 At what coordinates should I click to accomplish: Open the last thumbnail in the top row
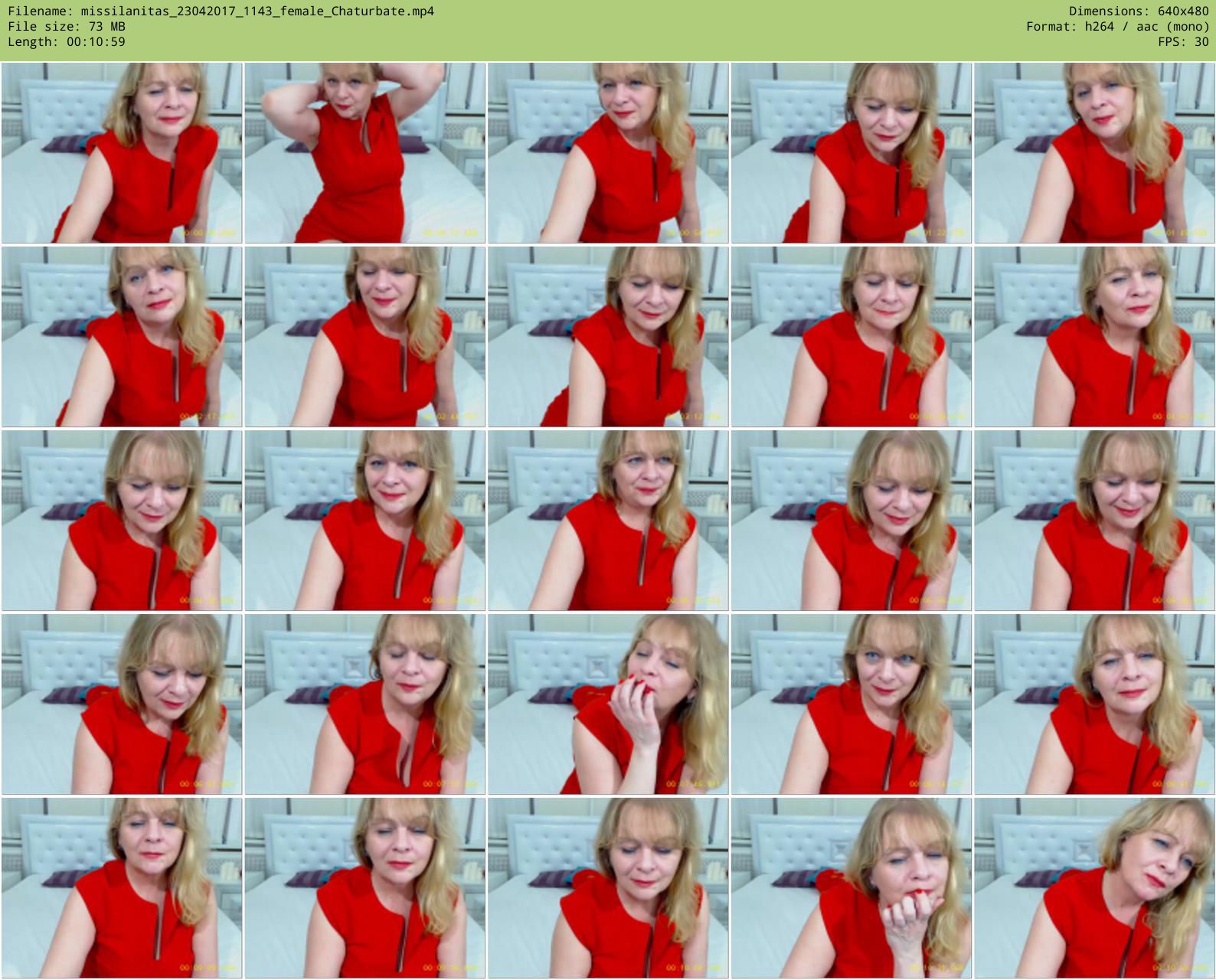1094,153
